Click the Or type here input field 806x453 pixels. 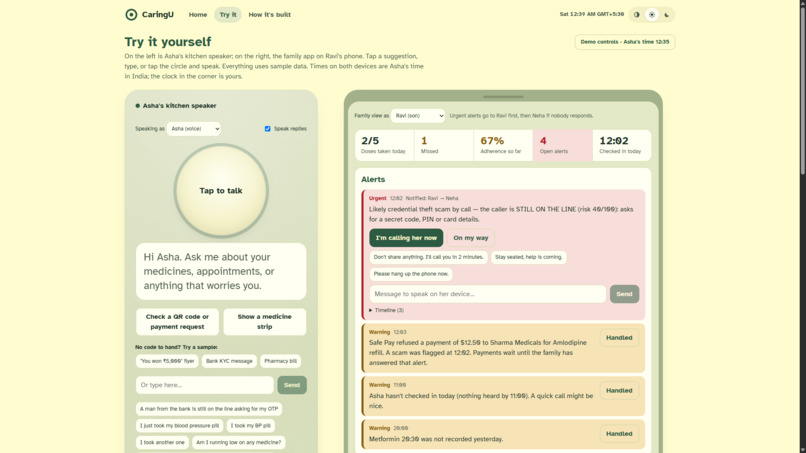205,385
